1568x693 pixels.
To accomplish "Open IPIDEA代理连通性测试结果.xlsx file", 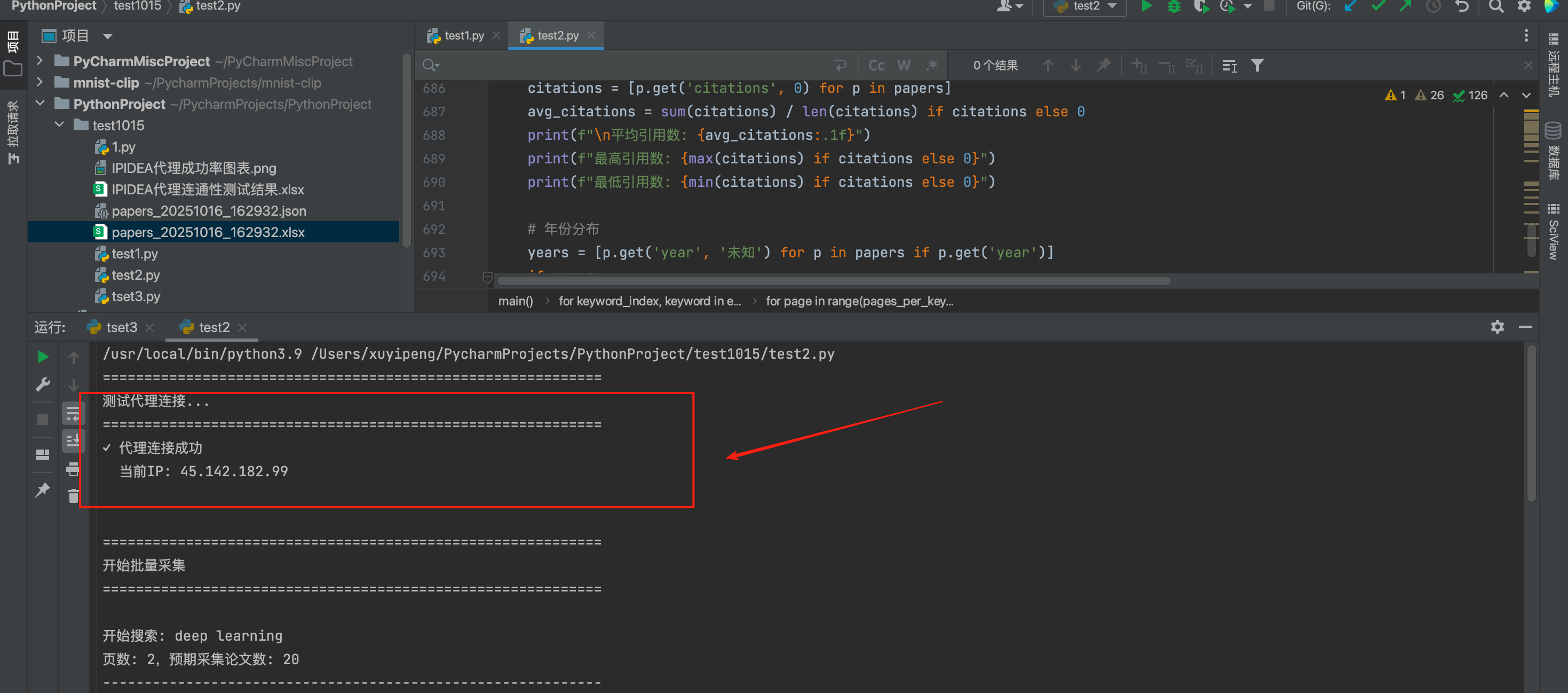I will click(x=207, y=190).
